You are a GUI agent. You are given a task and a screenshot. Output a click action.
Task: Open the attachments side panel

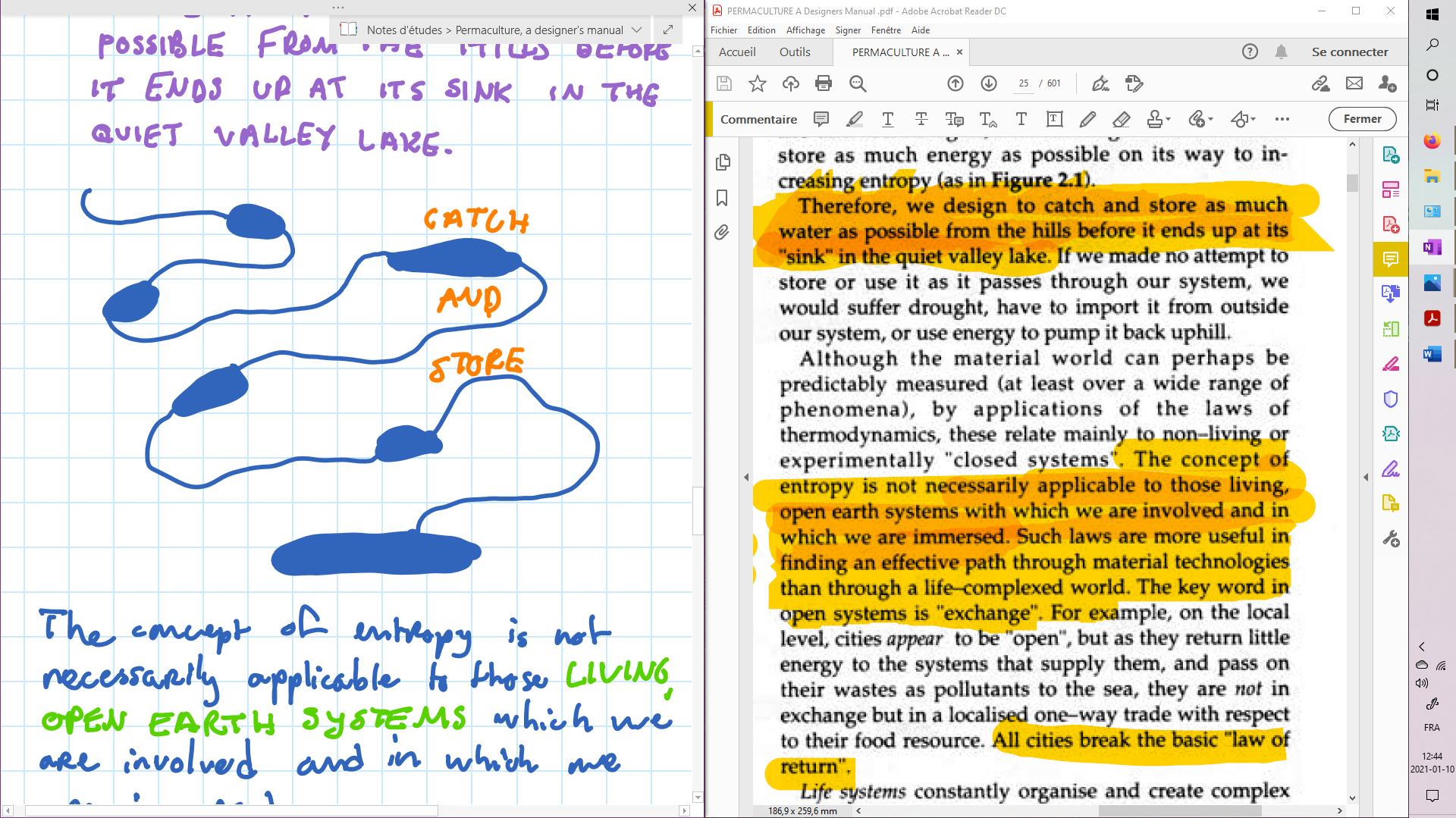pos(722,232)
